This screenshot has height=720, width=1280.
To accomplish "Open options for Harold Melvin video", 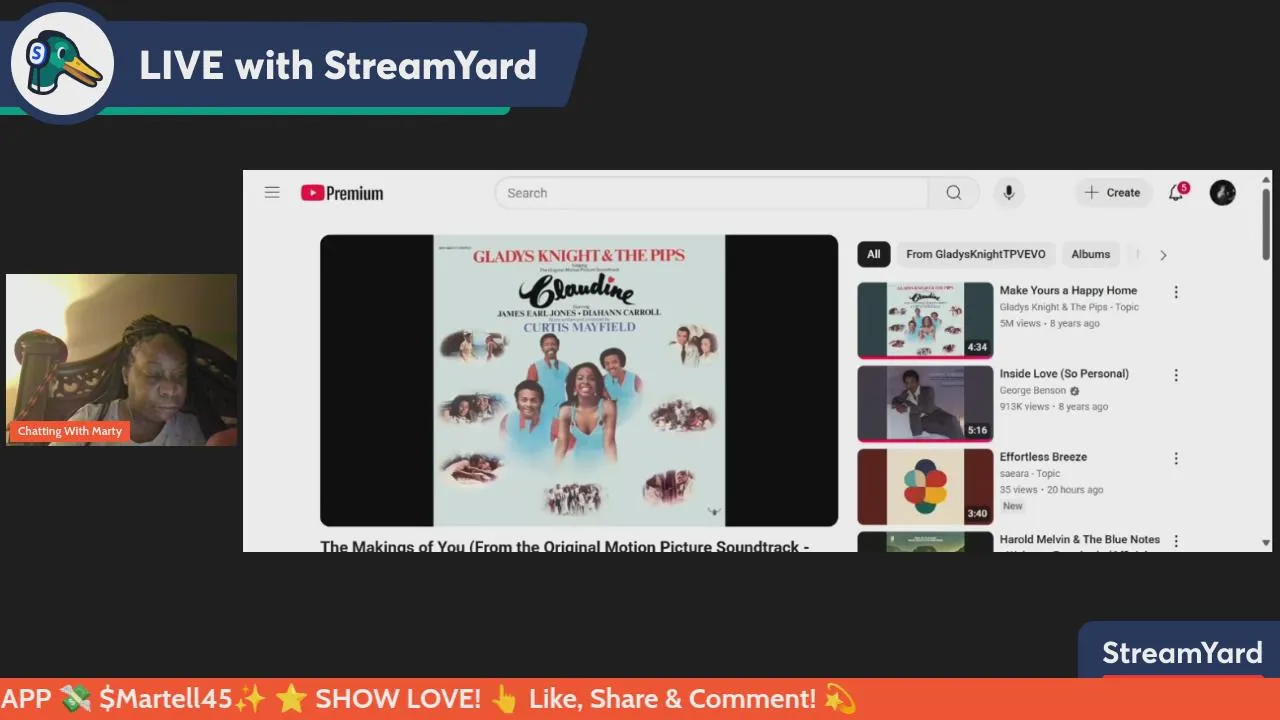I will (1176, 541).
